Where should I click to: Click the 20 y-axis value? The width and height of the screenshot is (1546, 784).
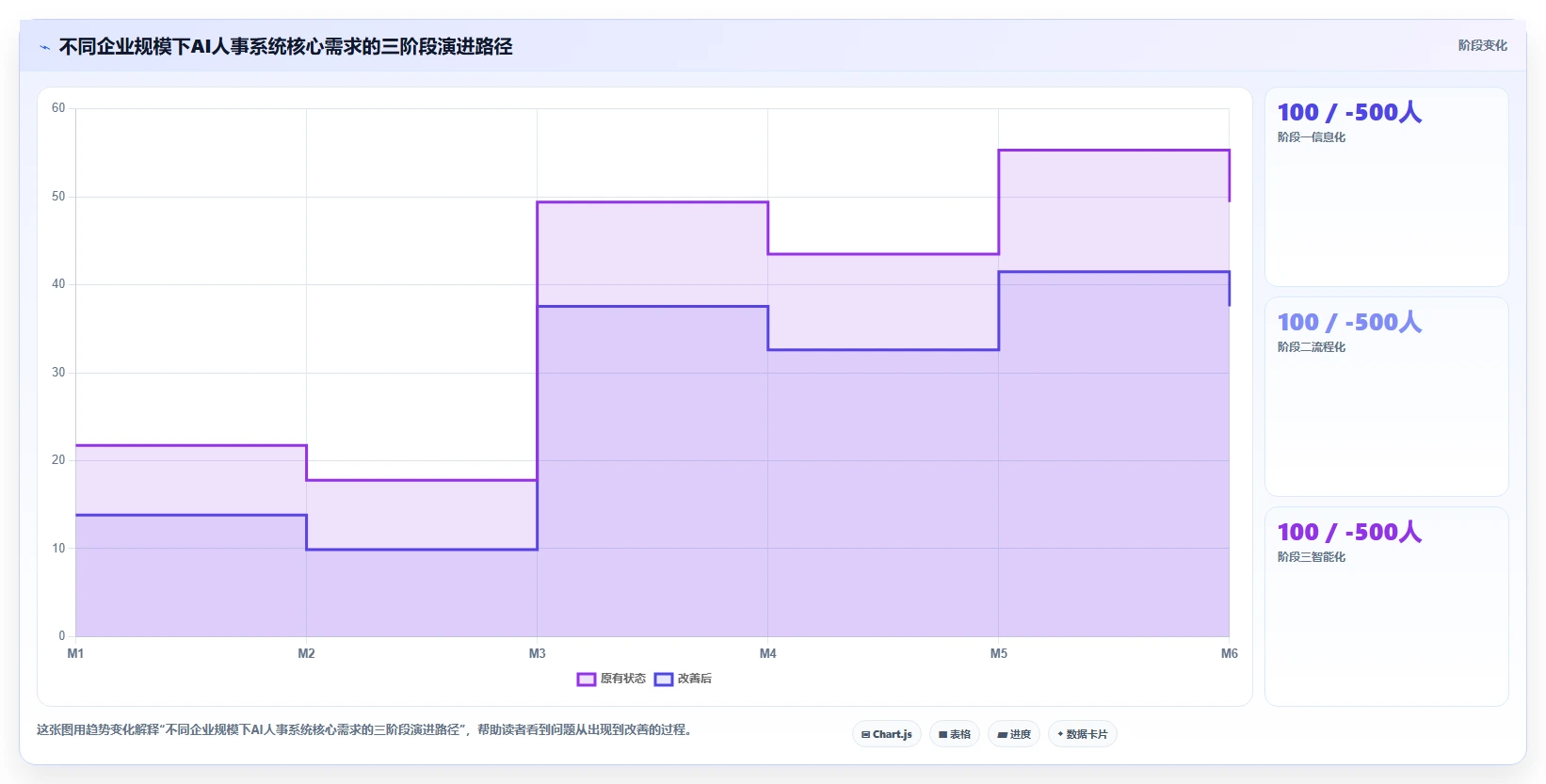click(x=58, y=460)
